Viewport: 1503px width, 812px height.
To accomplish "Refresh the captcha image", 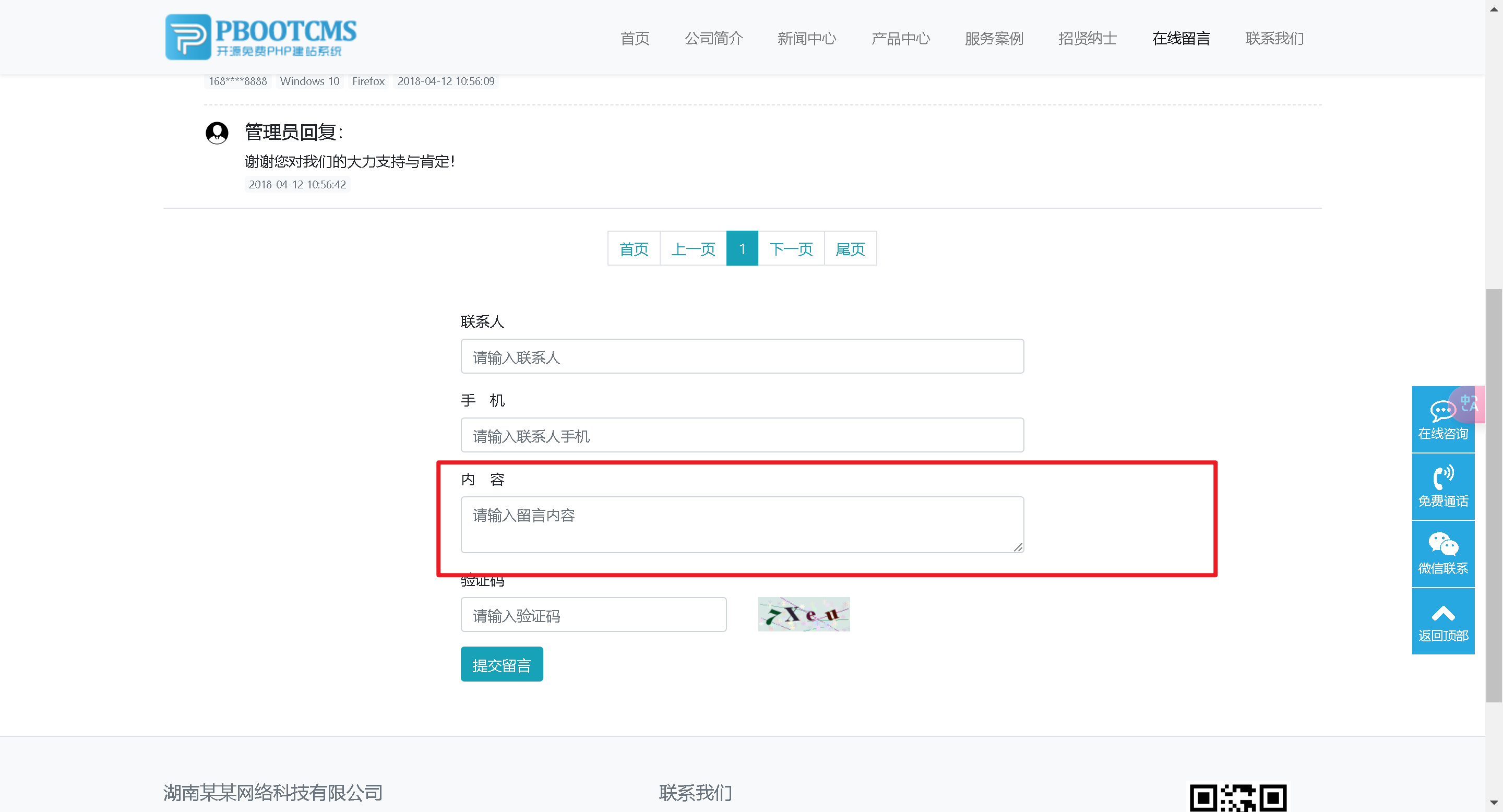I will [x=804, y=614].
